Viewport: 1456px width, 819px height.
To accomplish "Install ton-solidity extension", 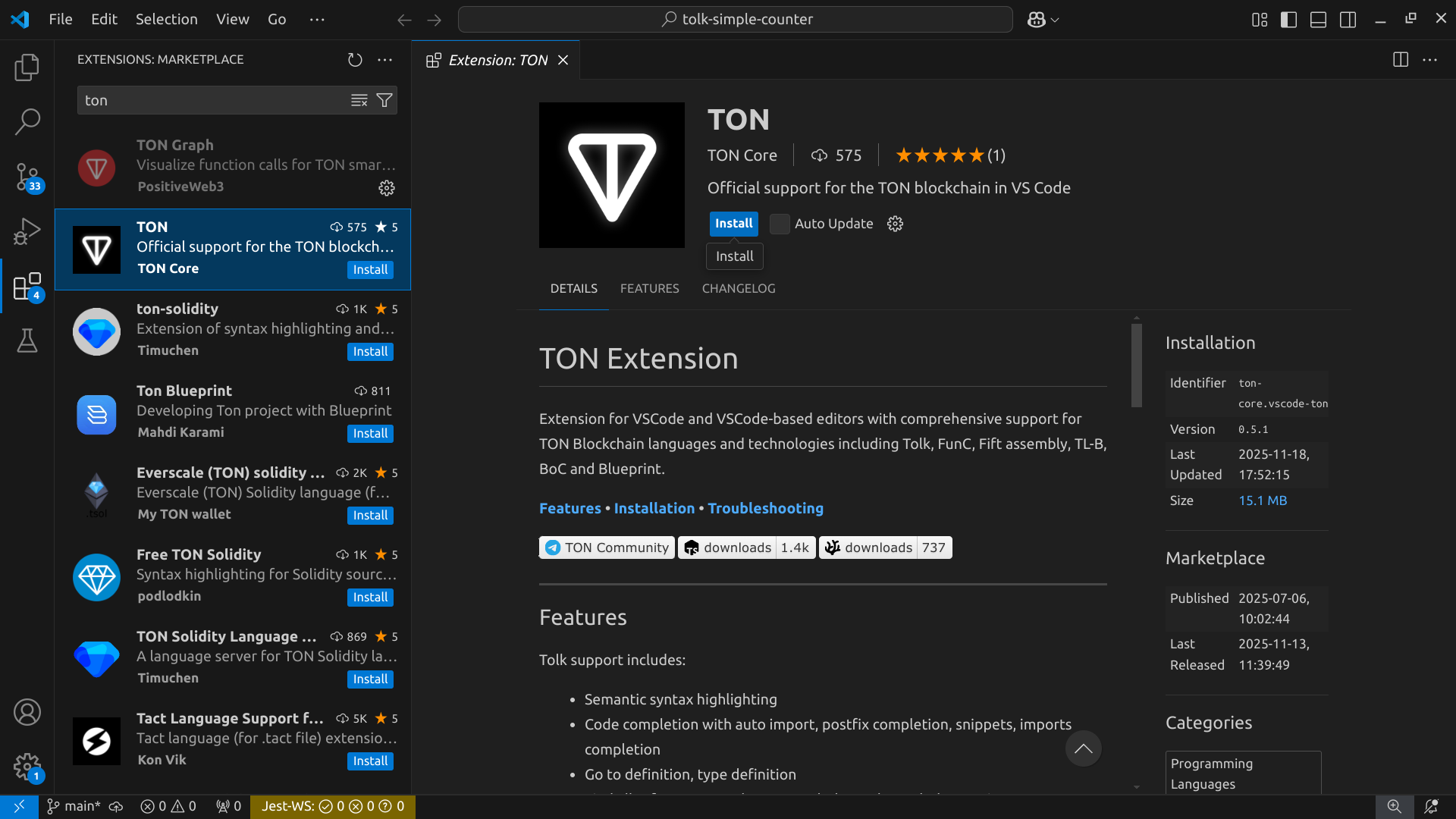I will (x=370, y=351).
